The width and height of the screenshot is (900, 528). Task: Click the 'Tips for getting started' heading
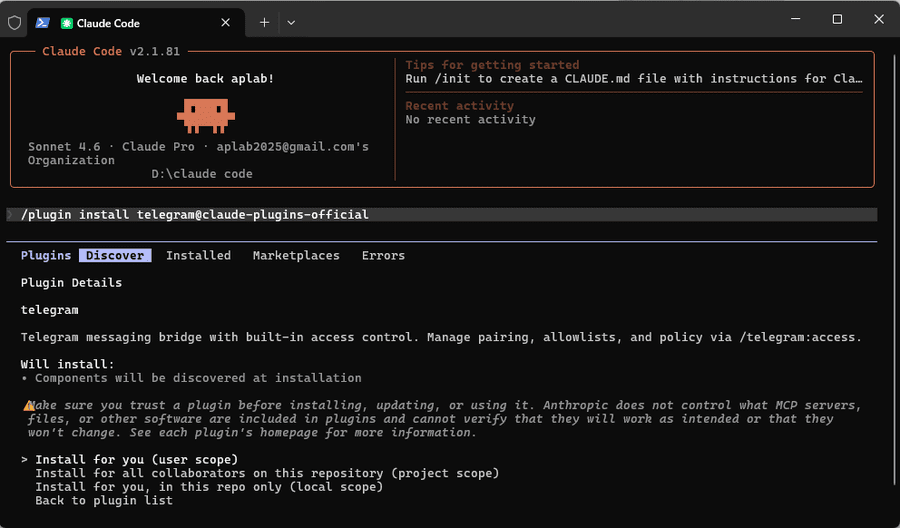coord(492,65)
